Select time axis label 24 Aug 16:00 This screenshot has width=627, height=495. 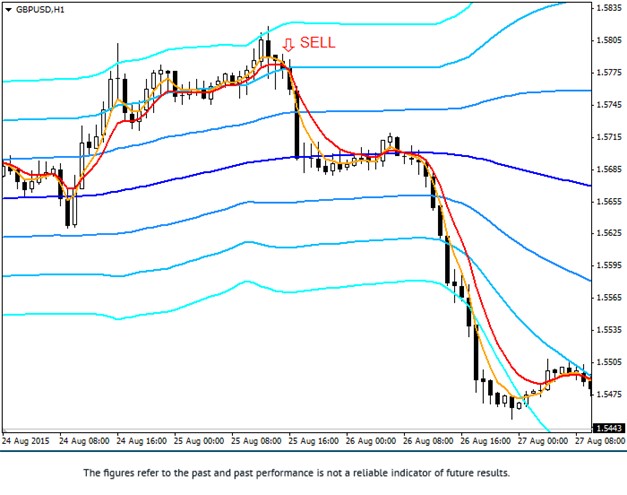point(142,441)
